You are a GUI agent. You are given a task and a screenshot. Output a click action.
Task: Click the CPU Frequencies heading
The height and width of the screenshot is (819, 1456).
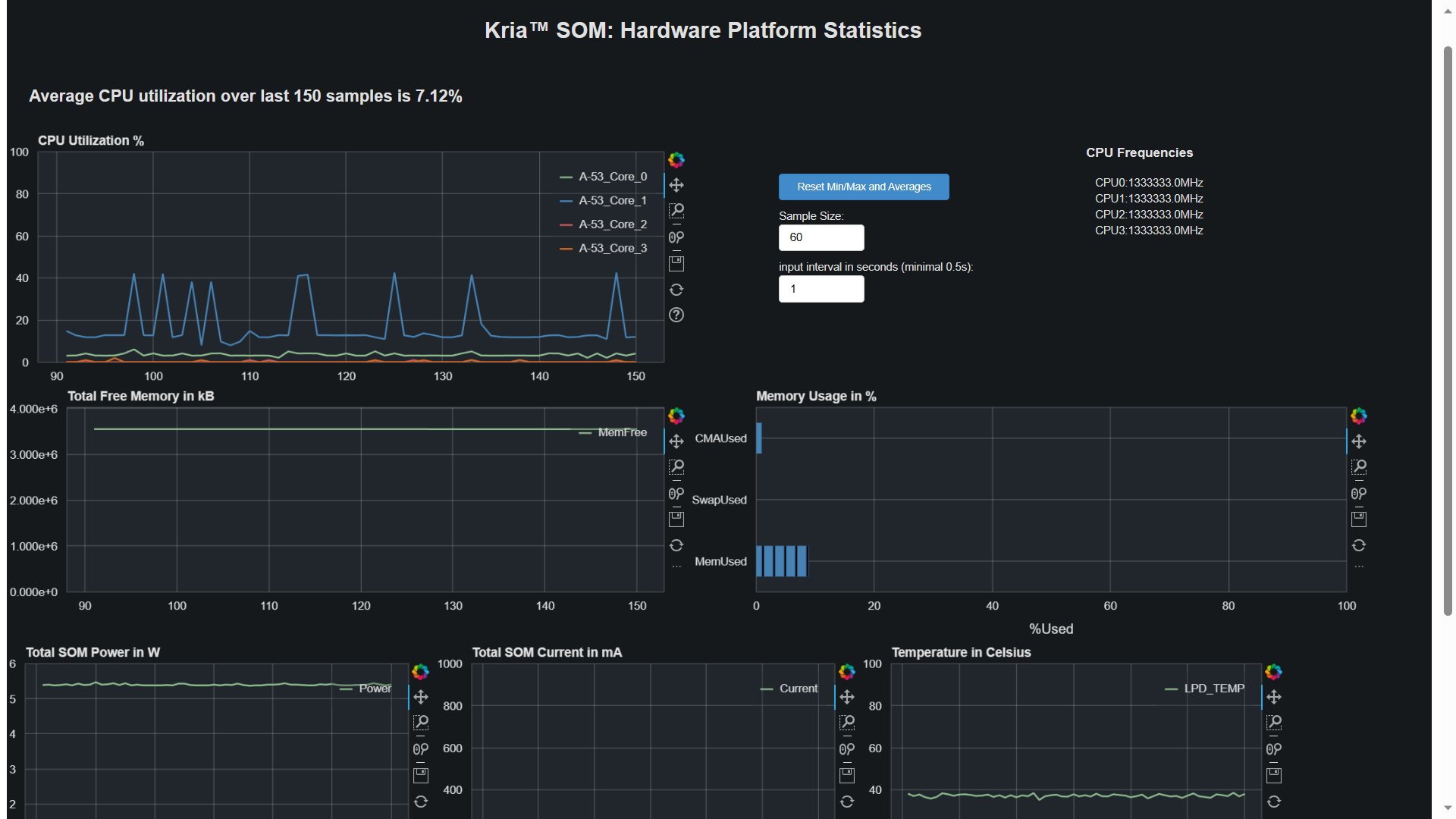pos(1139,153)
